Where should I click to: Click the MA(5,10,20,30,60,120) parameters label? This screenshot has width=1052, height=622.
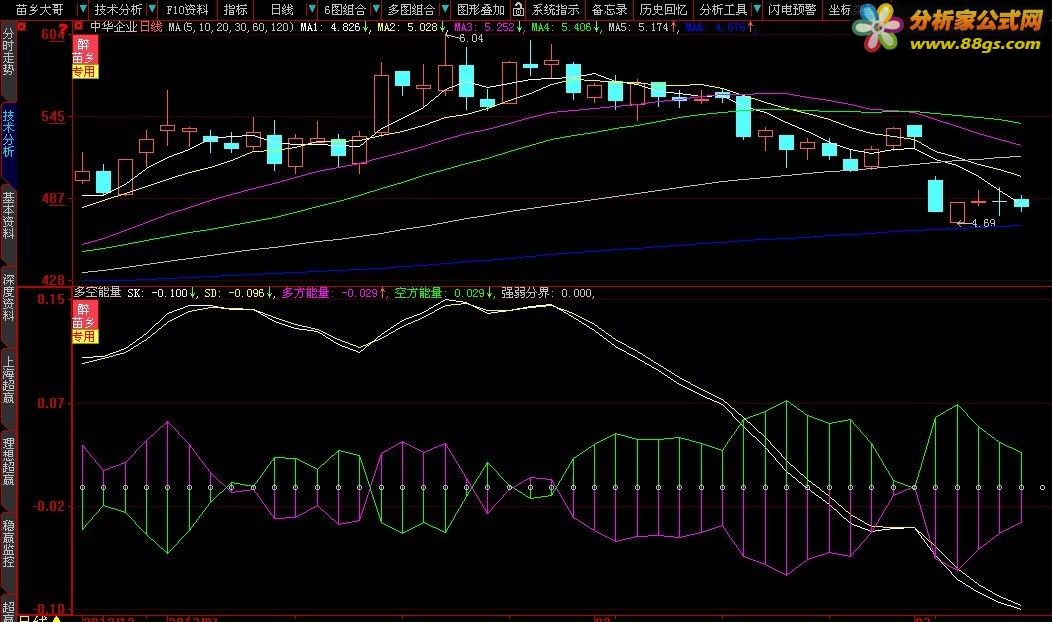(x=231, y=28)
